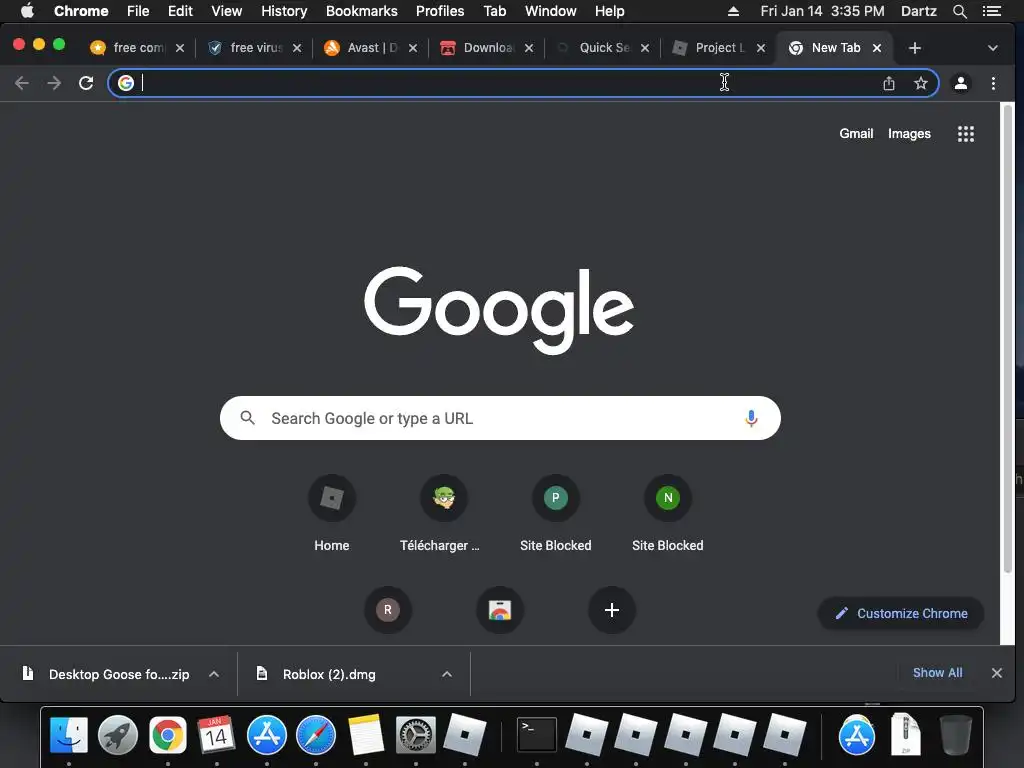Viewport: 1024px width, 768px height.
Task: Open the File menu
Action: [138, 11]
